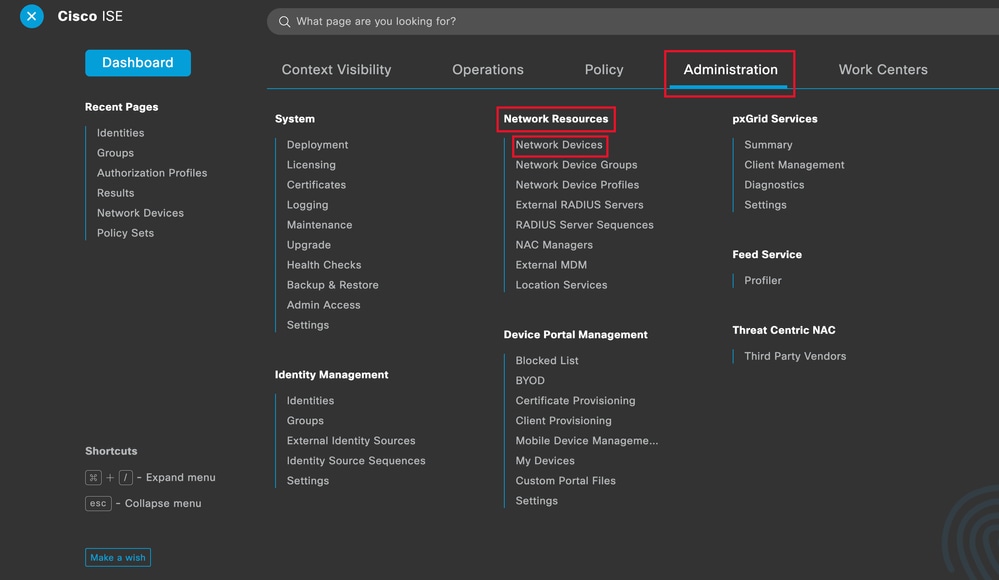Open Results in Recent Pages
999x580 pixels.
click(115, 193)
